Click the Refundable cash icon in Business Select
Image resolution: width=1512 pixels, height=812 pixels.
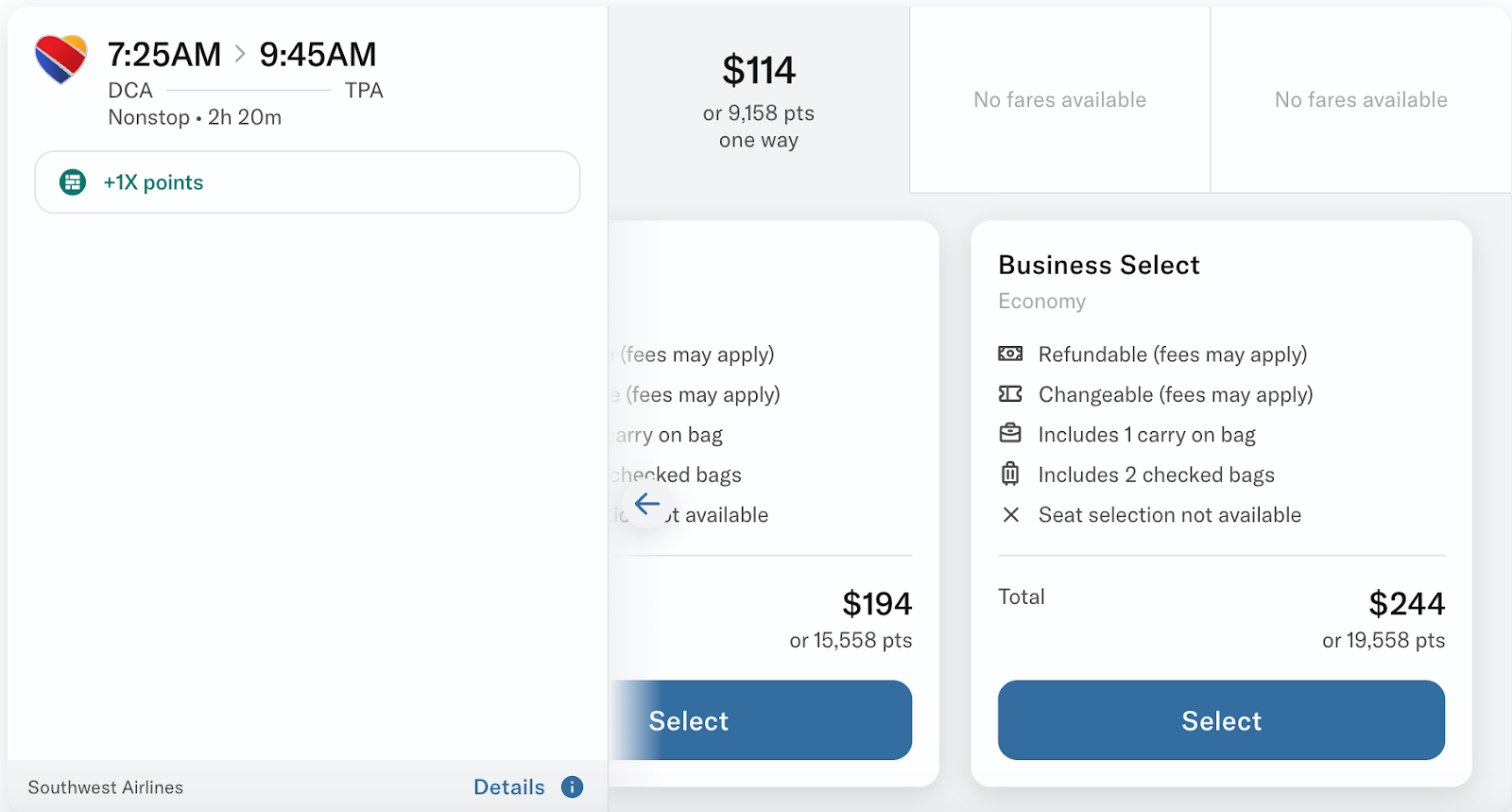tap(1010, 354)
